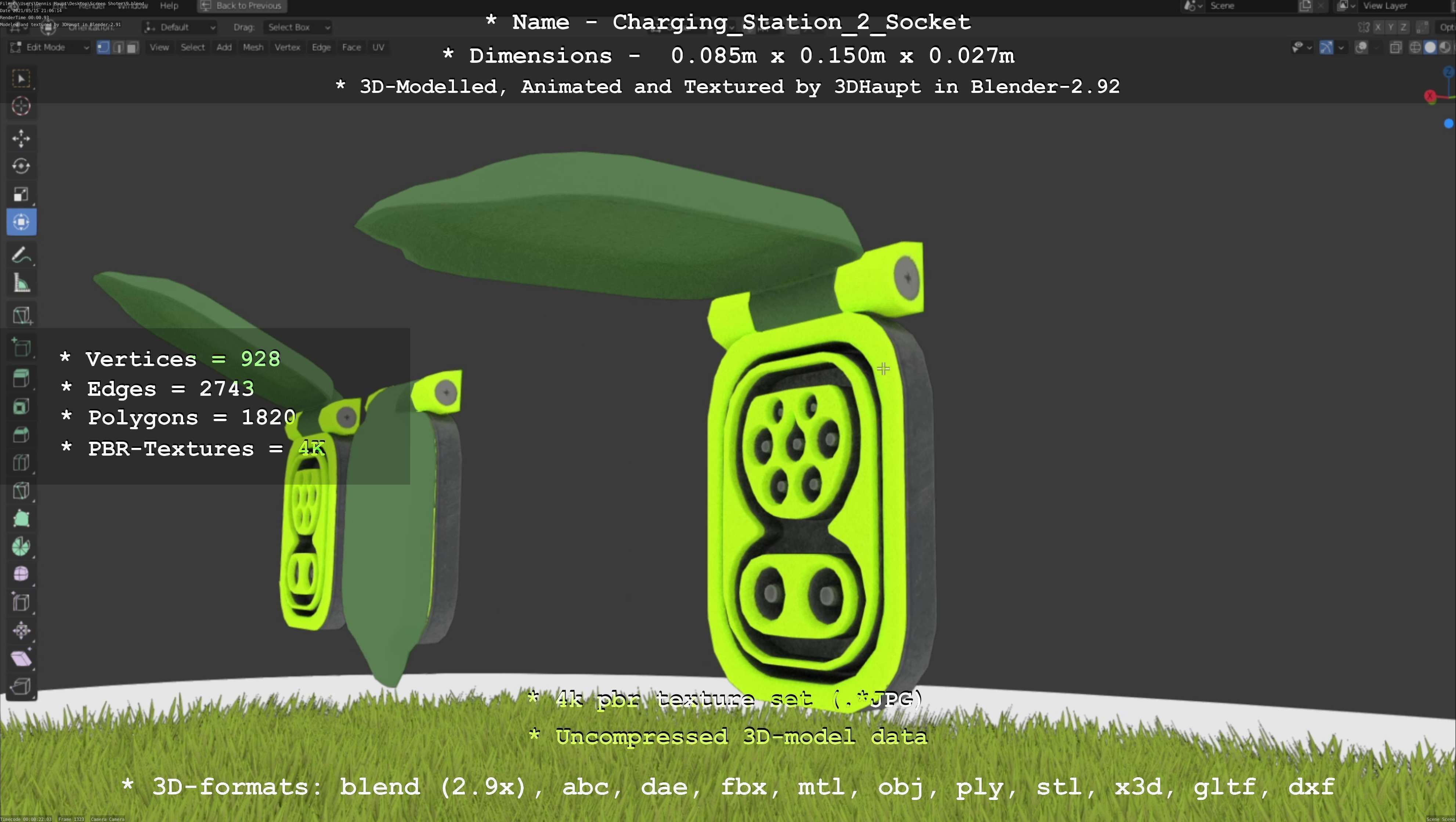
Task: Activate the Bevel tool
Action: tap(21, 434)
